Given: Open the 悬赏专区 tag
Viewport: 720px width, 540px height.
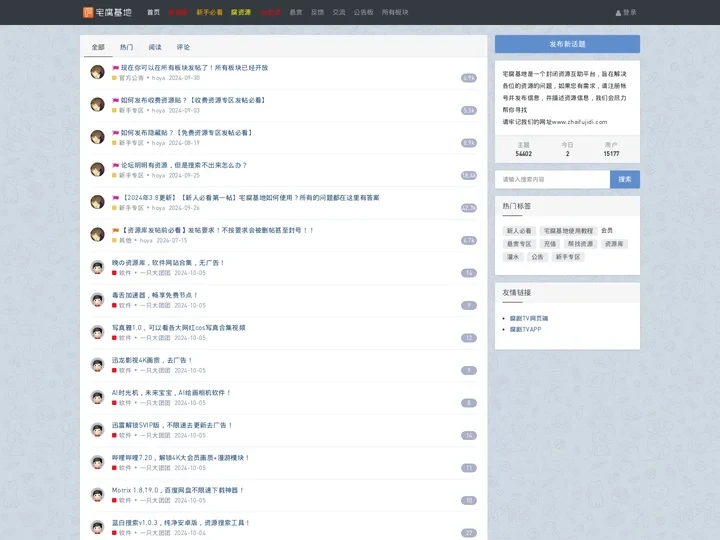Looking at the screenshot, I should (x=519, y=244).
